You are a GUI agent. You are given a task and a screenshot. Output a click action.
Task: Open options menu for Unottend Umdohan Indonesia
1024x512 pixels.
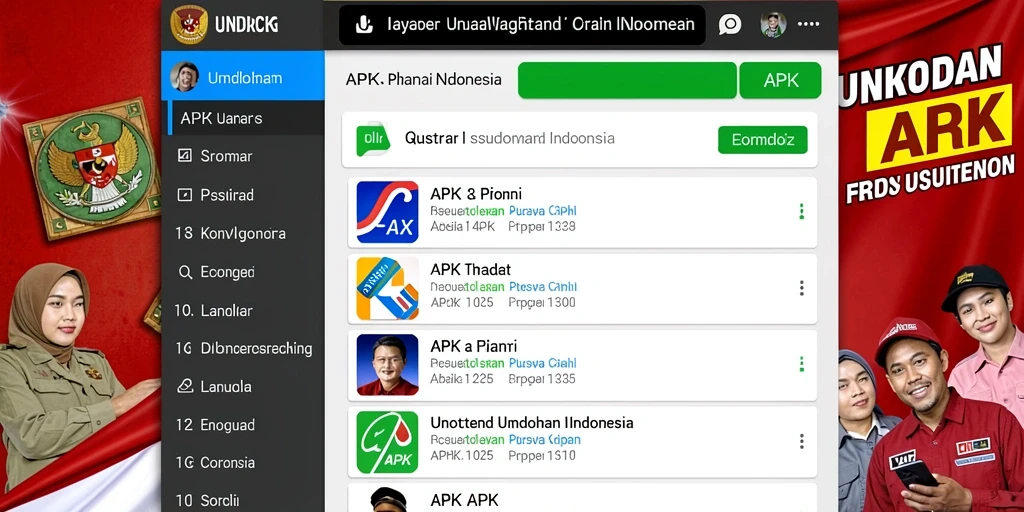(801, 441)
